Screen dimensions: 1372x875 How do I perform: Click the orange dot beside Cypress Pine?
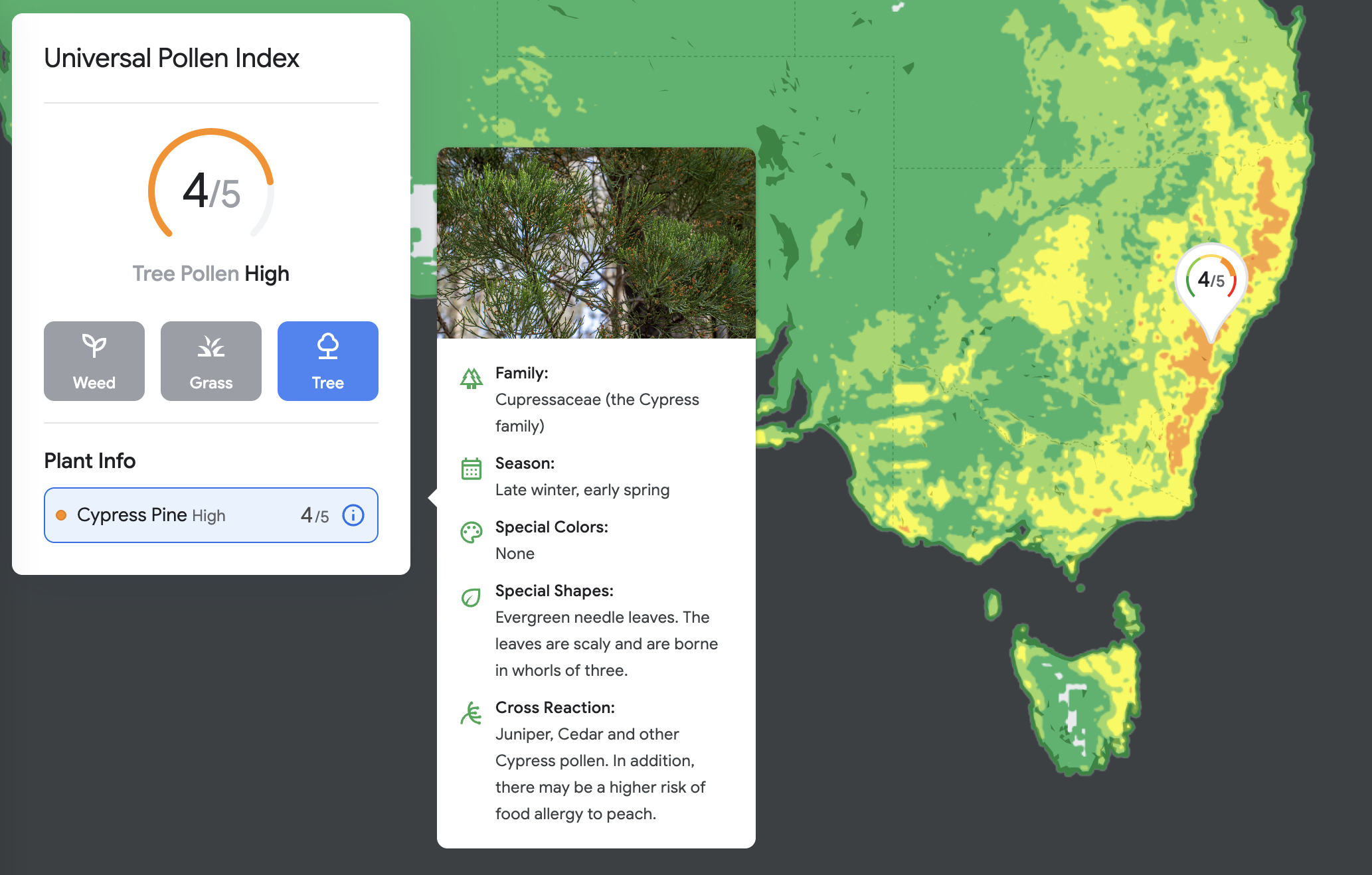click(61, 515)
